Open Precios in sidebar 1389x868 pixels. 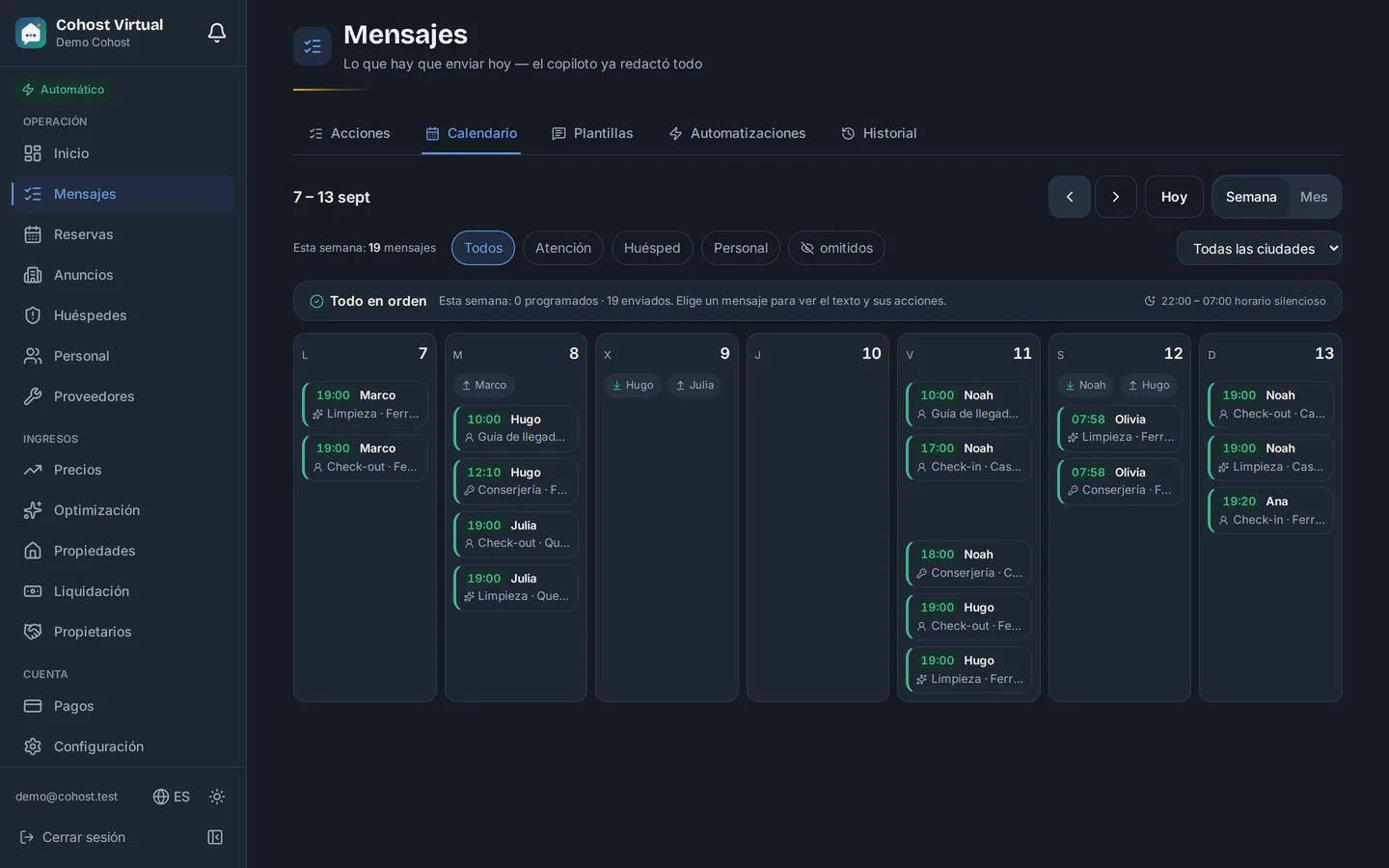123,470
